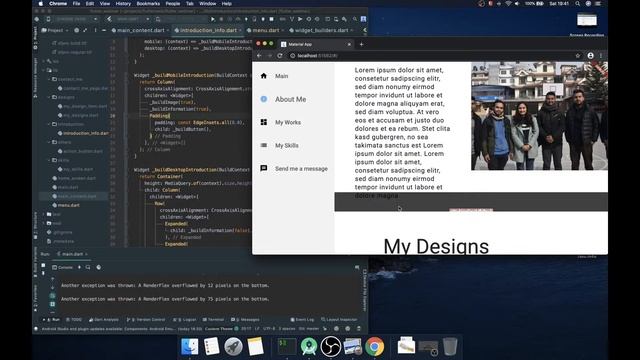Open the People menu in menu bar
This screenshot has width=640, height=360.
(173, 3)
